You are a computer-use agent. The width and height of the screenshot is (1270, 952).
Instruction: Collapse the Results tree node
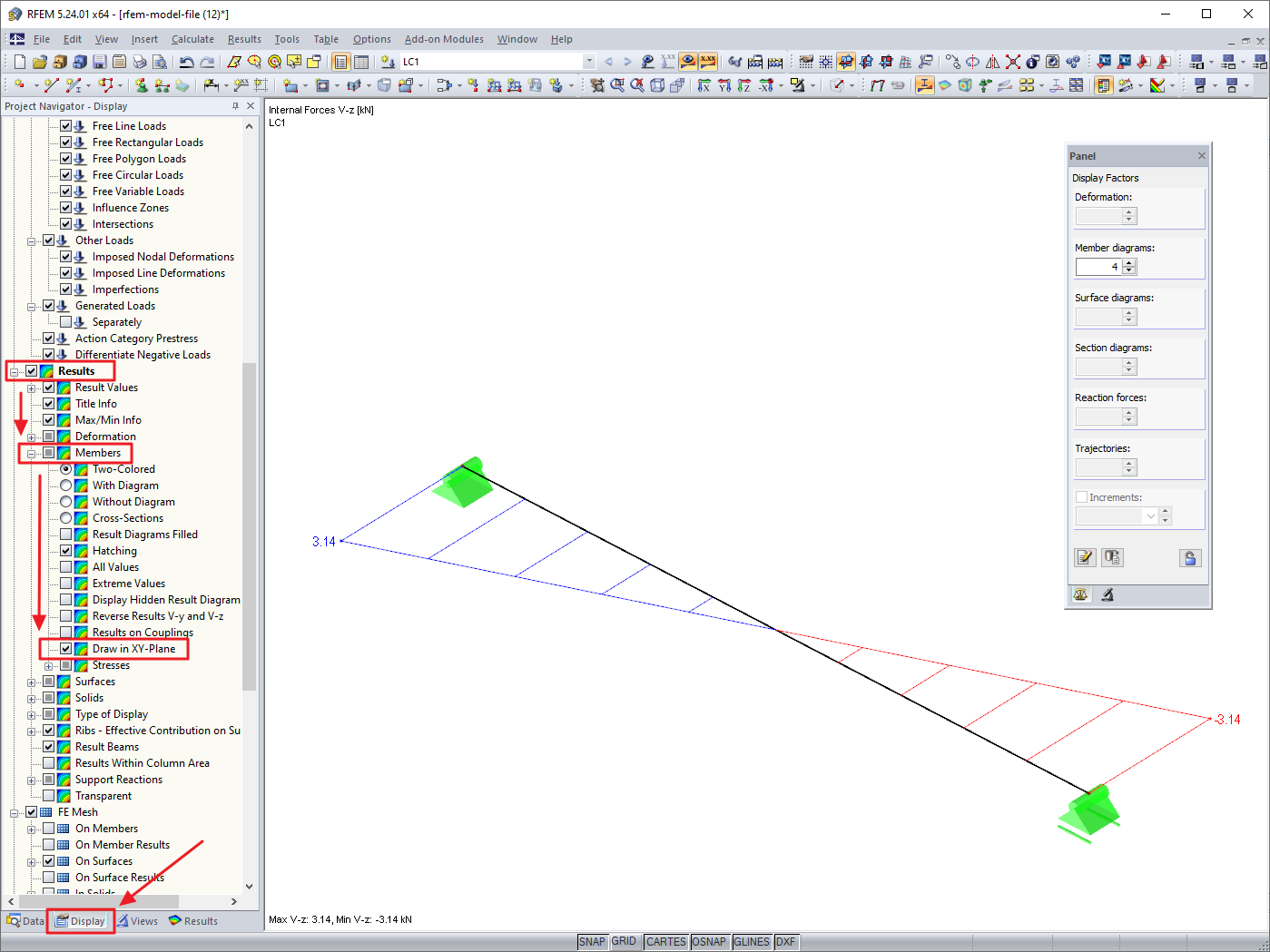(14, 371)
